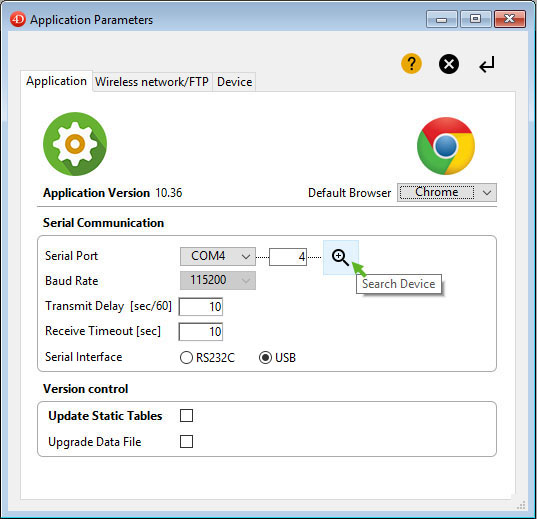
Task: Click the black cancel X icon
Action: (449, 64)
